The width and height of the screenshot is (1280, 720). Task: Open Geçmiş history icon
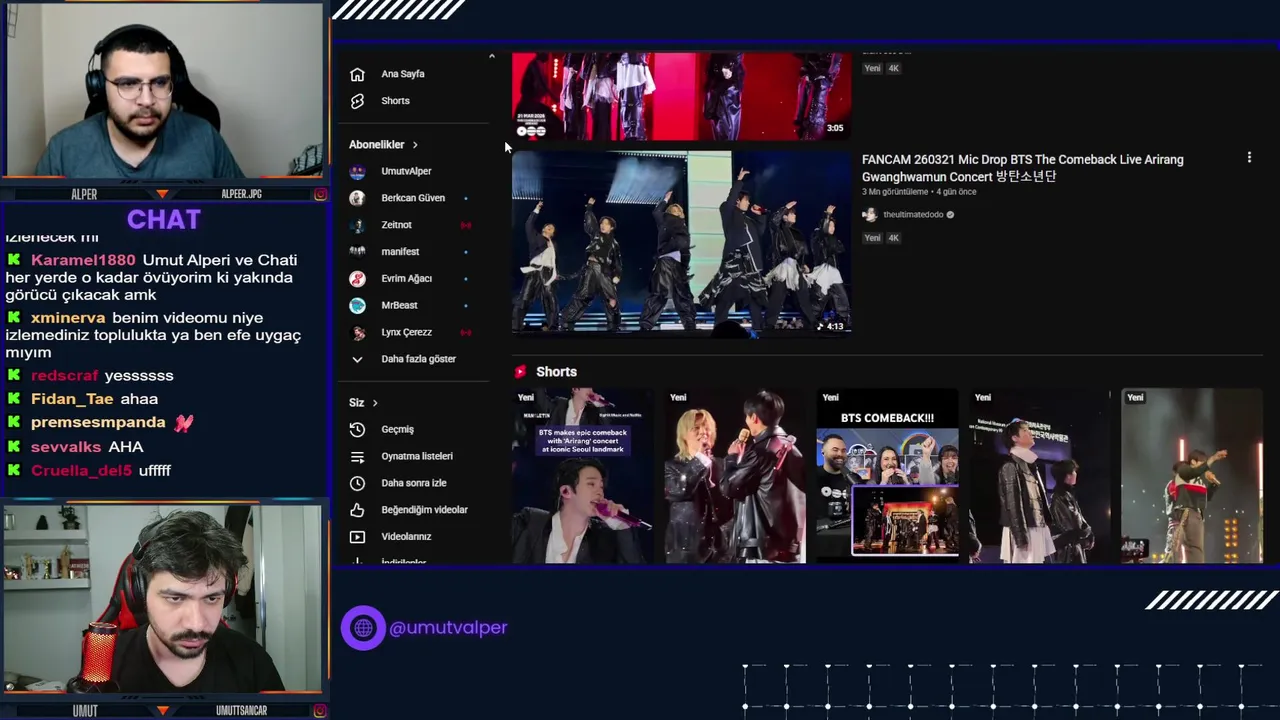357,429
